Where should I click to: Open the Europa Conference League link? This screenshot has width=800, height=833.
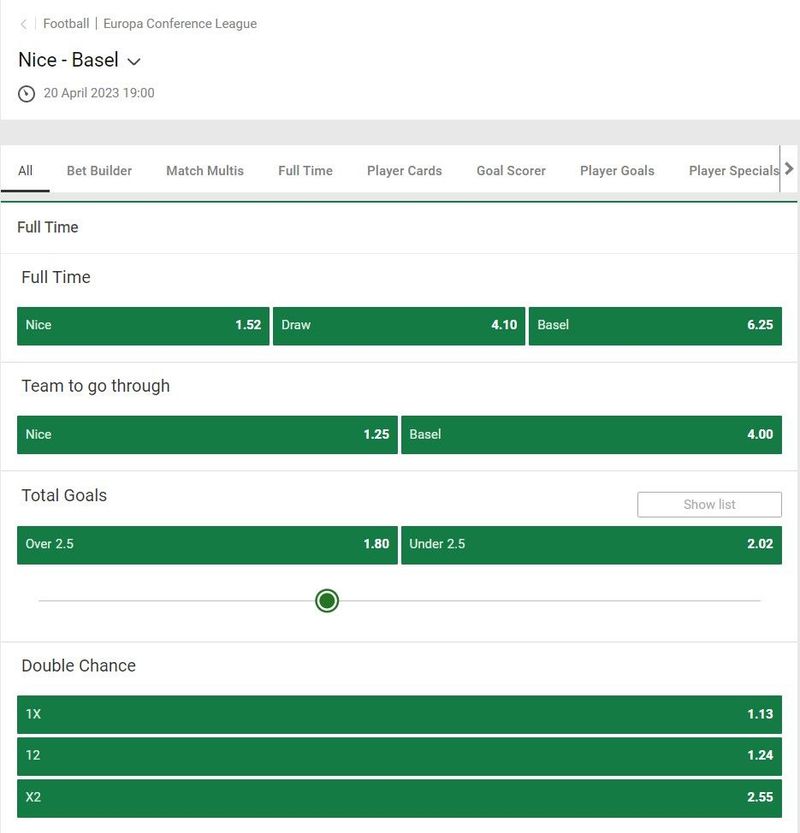180,23
